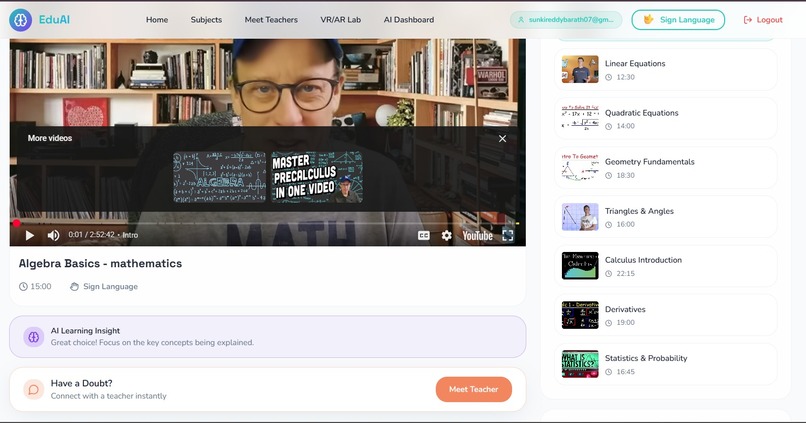
Task: Click the AI Learning Insight brain icon
Action: click(33, 337)
